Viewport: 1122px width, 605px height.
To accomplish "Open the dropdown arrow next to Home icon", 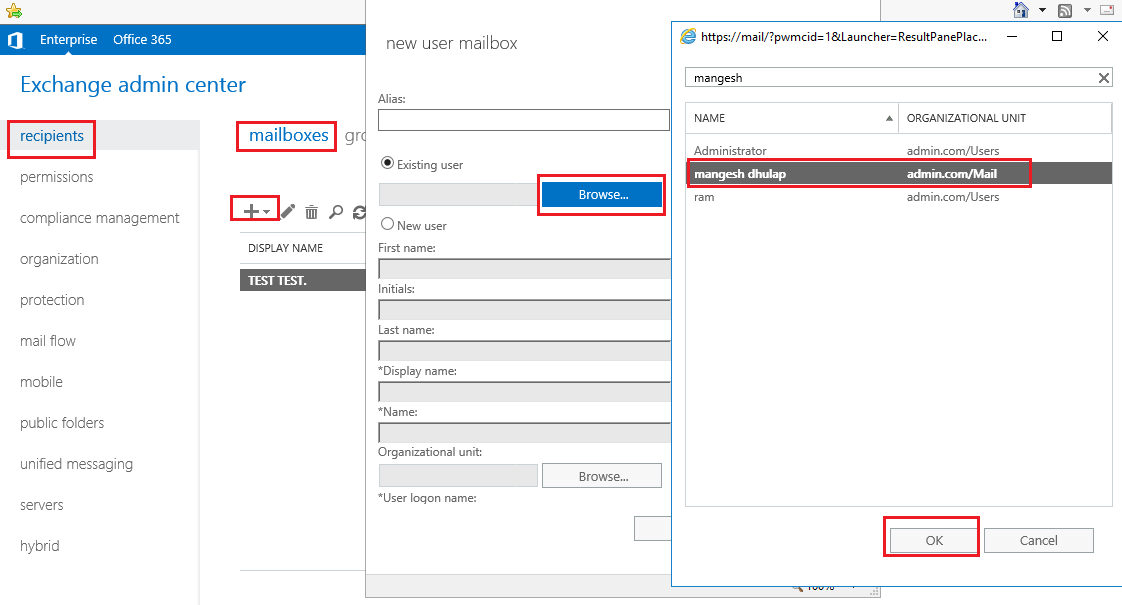I will [1043, 10].
